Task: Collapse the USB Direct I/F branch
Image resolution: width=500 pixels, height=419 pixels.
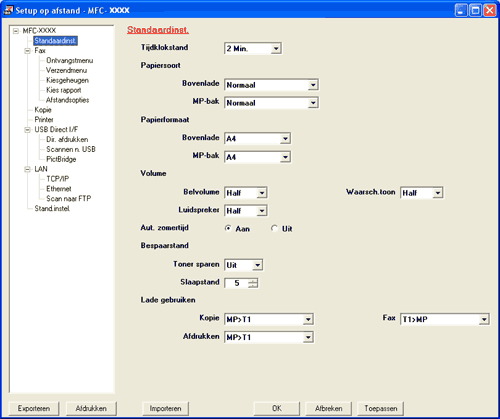Action: (x=27, y=130)
